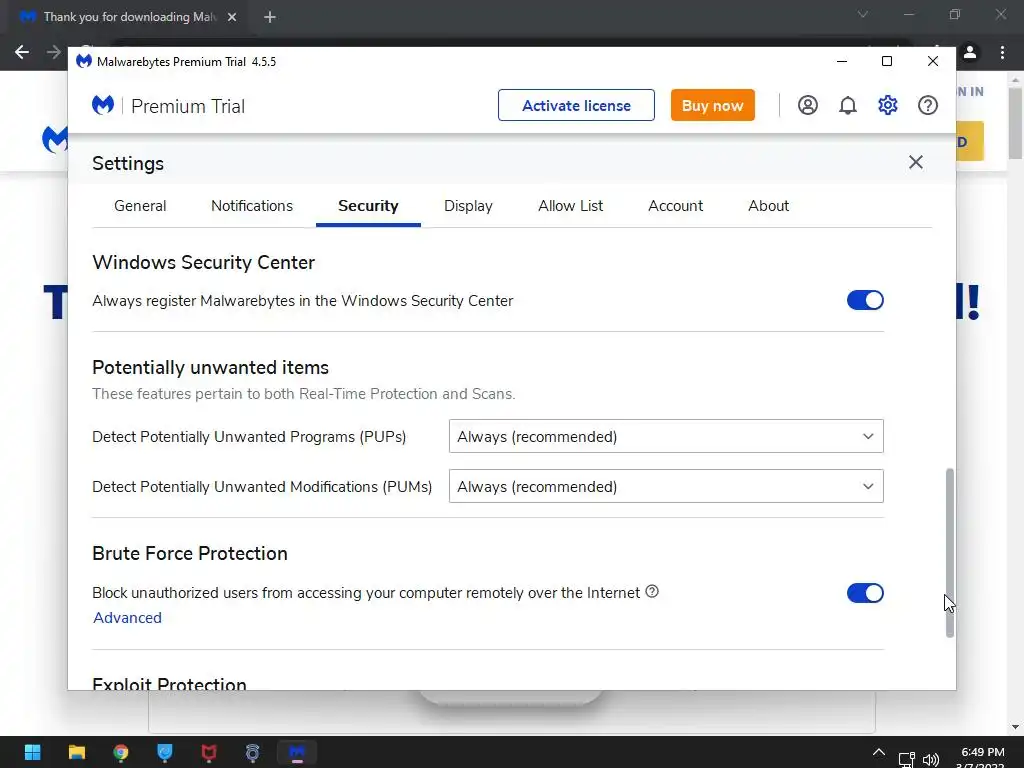Open the Advanced brute force link
1024x768 pixels.
pos(127,618)
